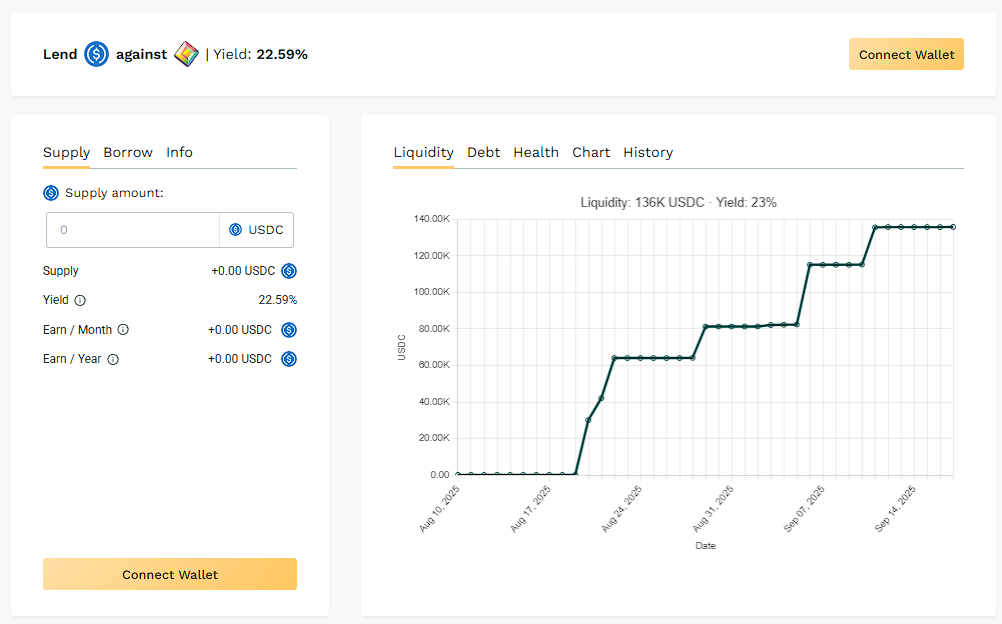Switch to the Borrow tab
The width and height of the screenshot is (1002, 624).
pos(128,153)
